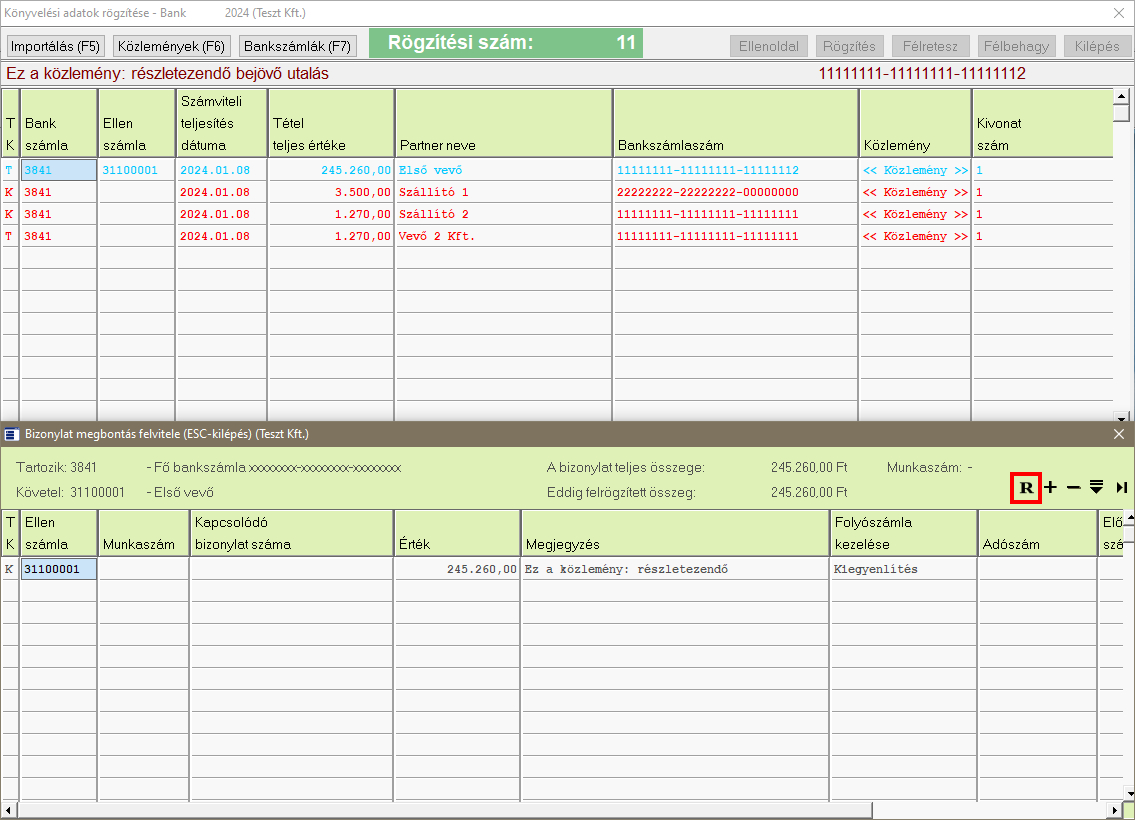1135x820 pixels.
Task: Close the Bizonylat megbontás felvitele panel
Action: pos(1119,434)
